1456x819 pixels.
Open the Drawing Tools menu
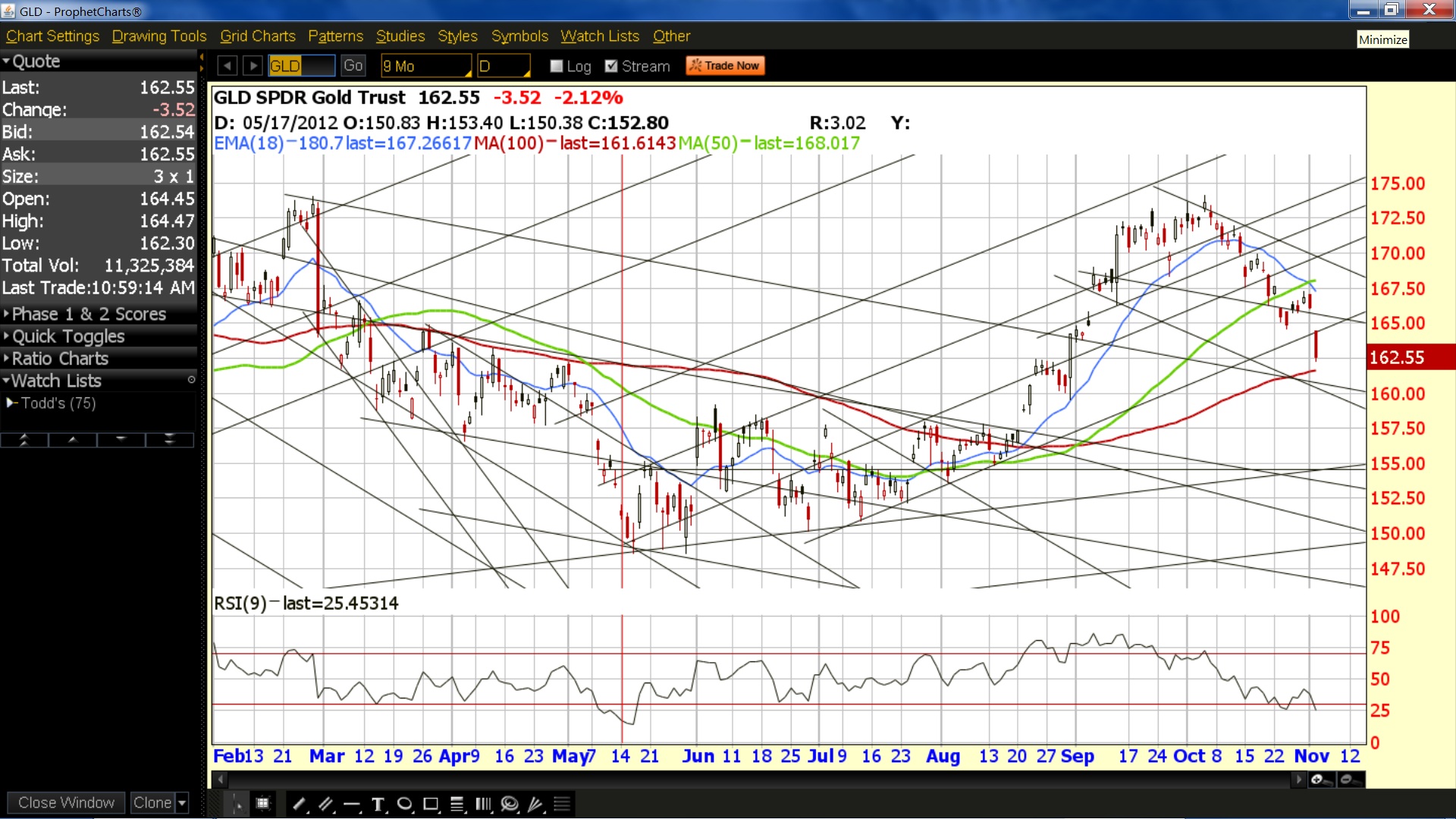click(159, 36)
